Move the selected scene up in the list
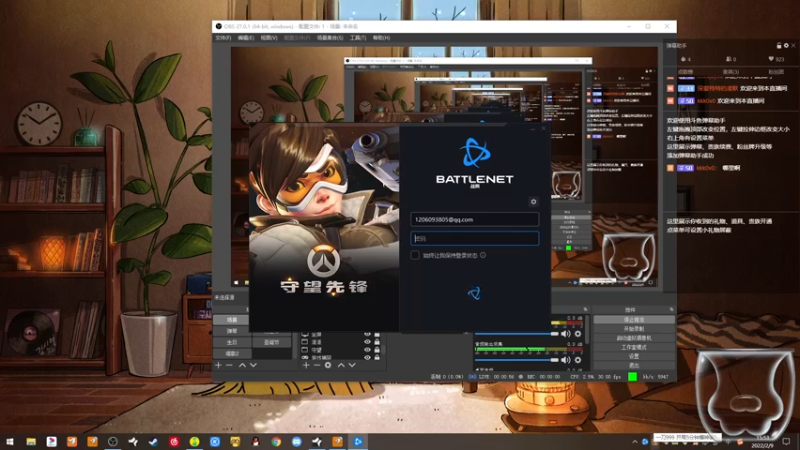 point(242,365)
